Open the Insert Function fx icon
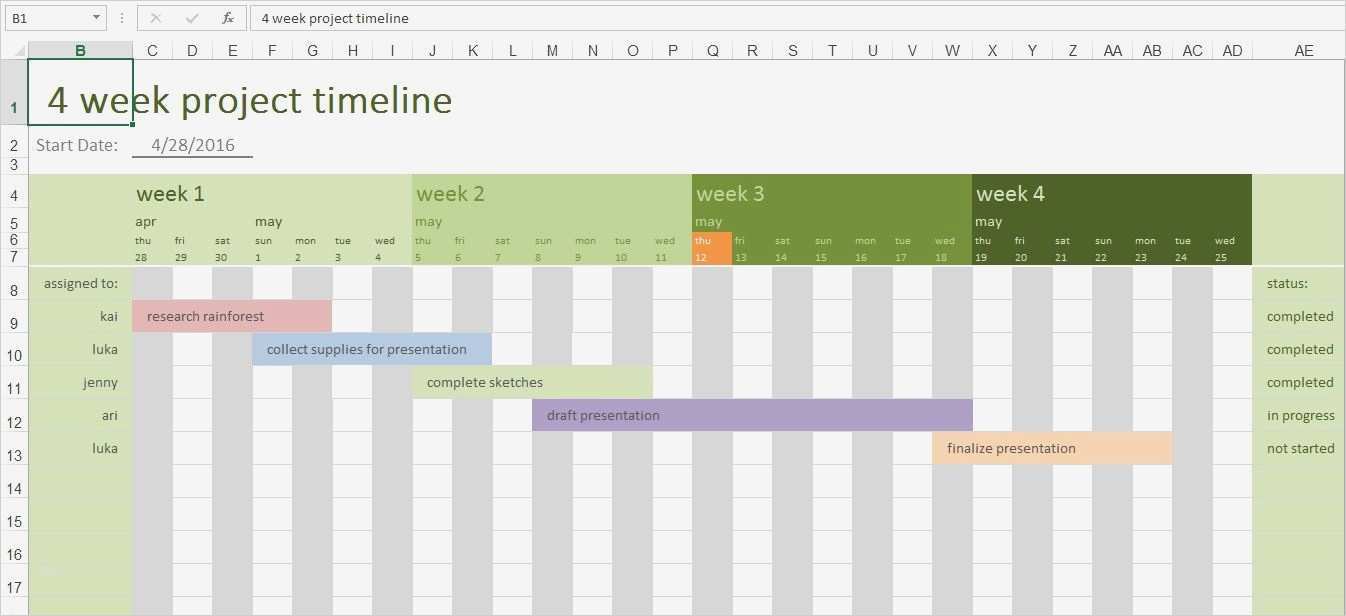1346x616 pixels. pos(228,18)
